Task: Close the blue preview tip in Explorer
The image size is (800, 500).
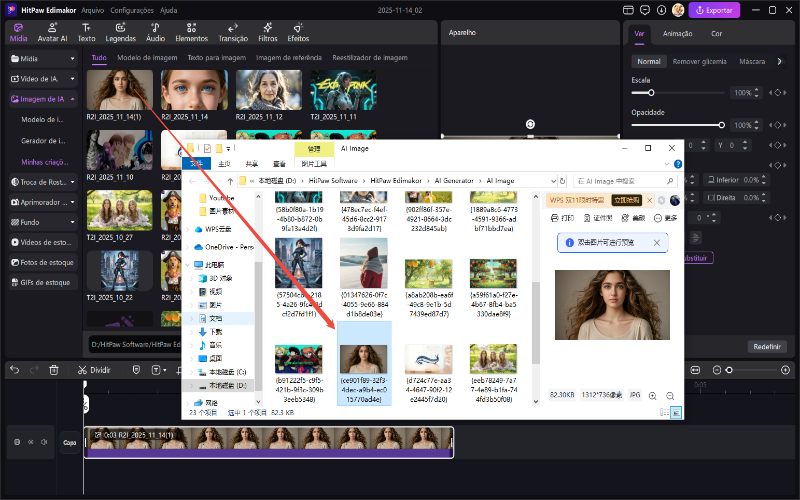Action: pos(656,242)
